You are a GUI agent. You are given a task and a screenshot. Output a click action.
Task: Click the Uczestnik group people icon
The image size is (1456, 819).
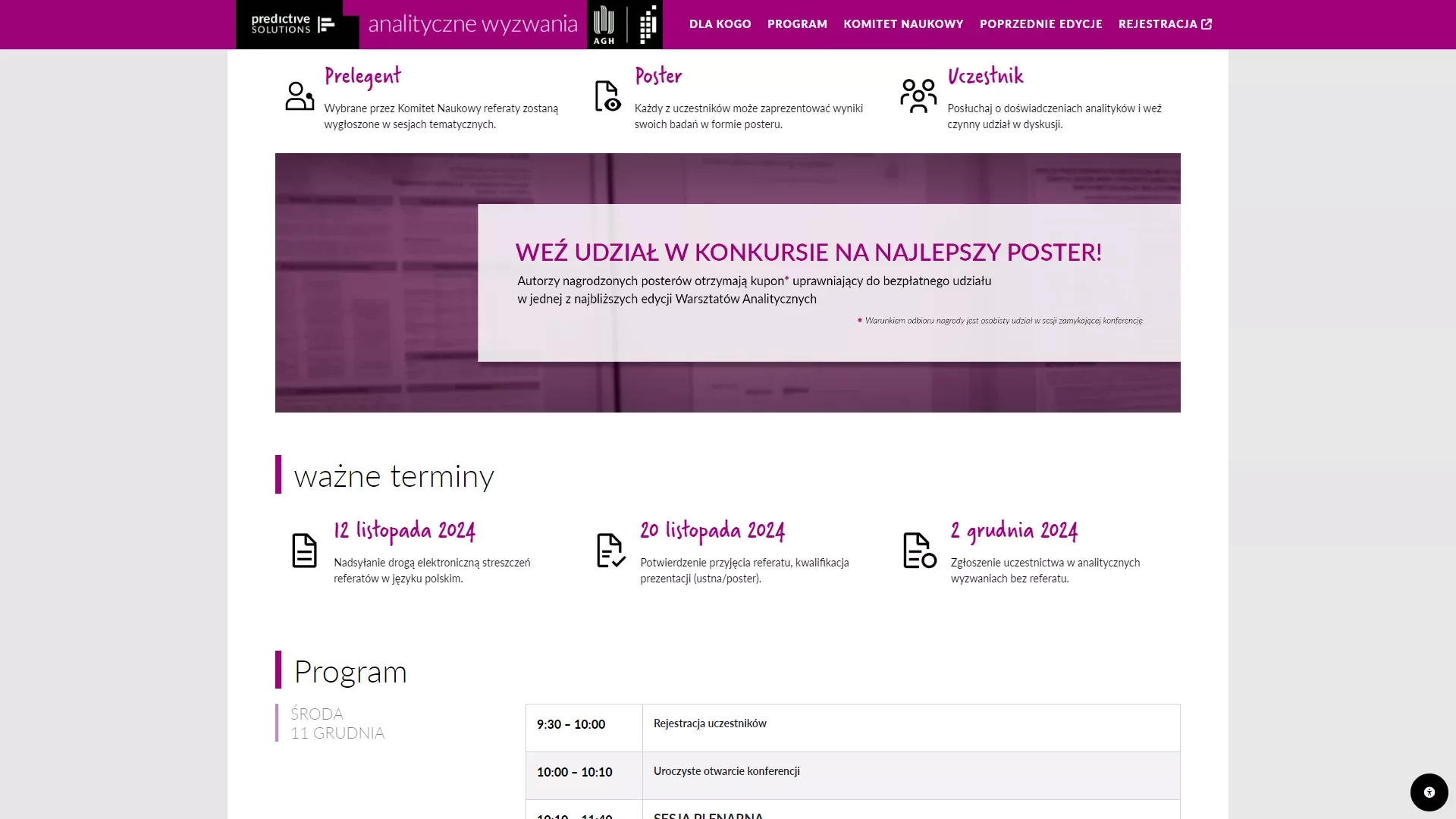918,96
